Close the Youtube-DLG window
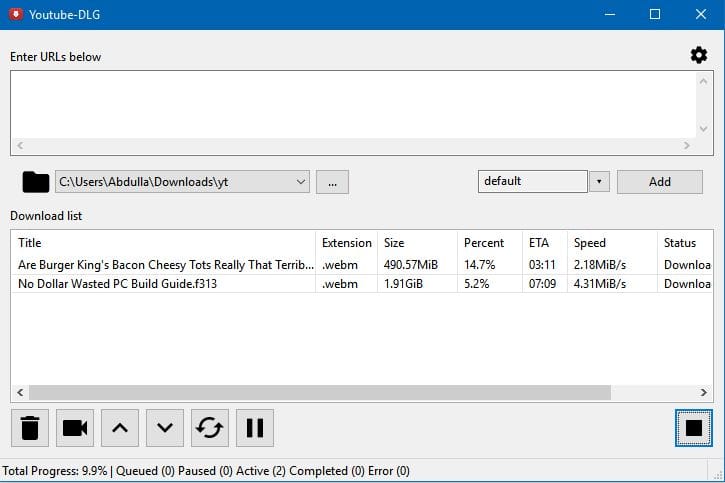 click(700, 14)
